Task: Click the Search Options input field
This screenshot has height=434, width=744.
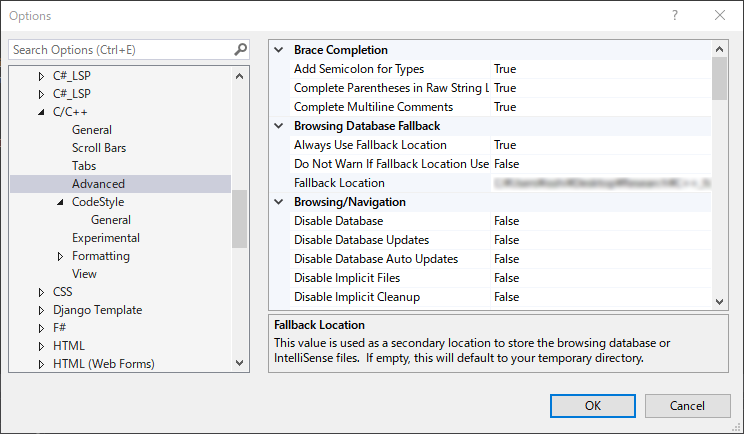Action: click(x=120, y=49)
